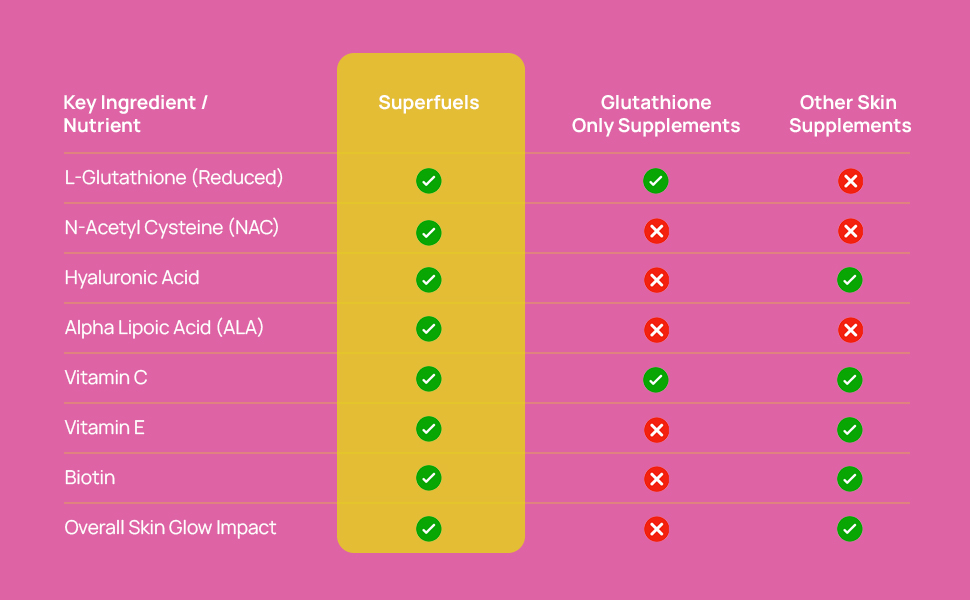
Task: Click the Hyaluronic Acid row label
Action: point(132,278)
